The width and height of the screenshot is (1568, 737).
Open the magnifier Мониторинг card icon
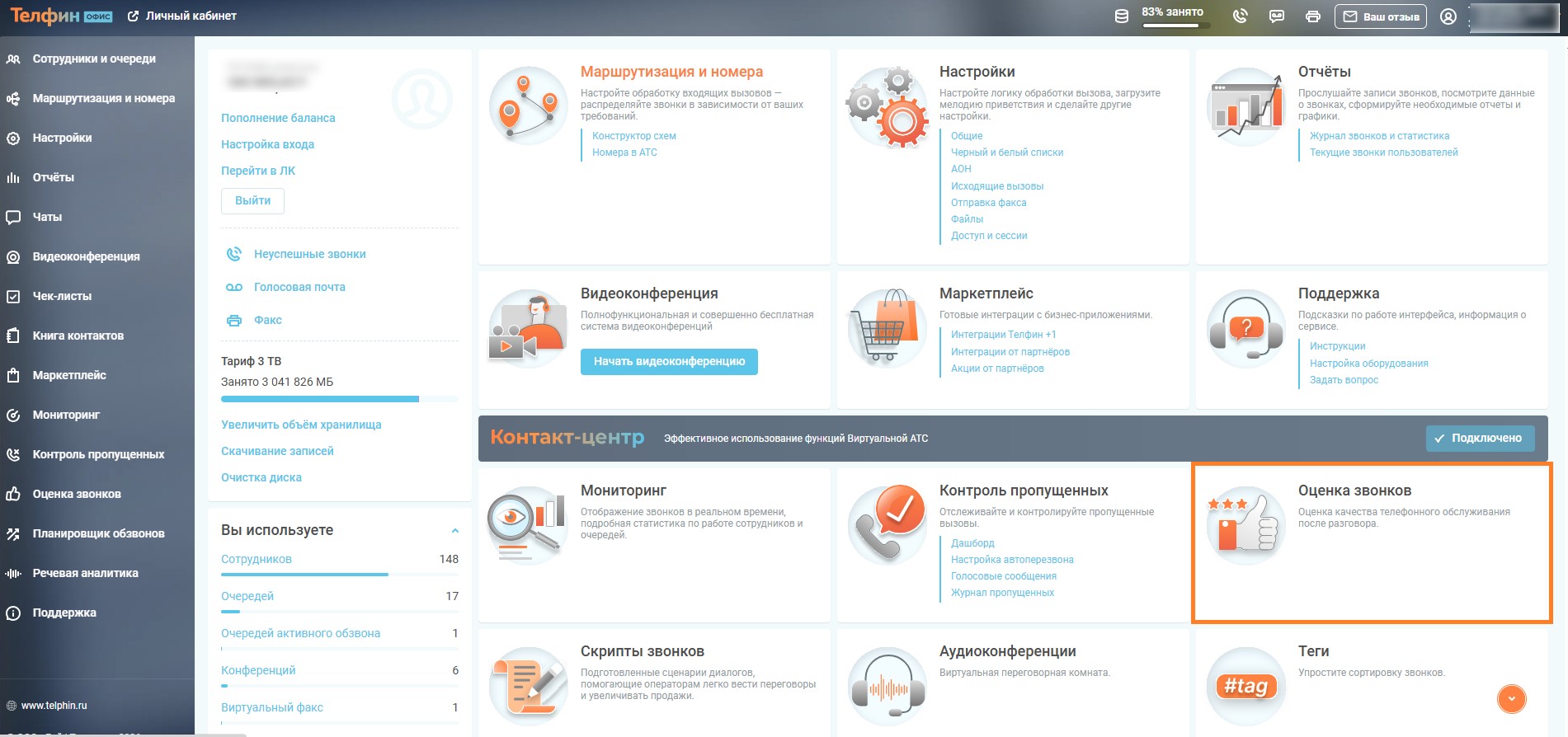[529, 525]
